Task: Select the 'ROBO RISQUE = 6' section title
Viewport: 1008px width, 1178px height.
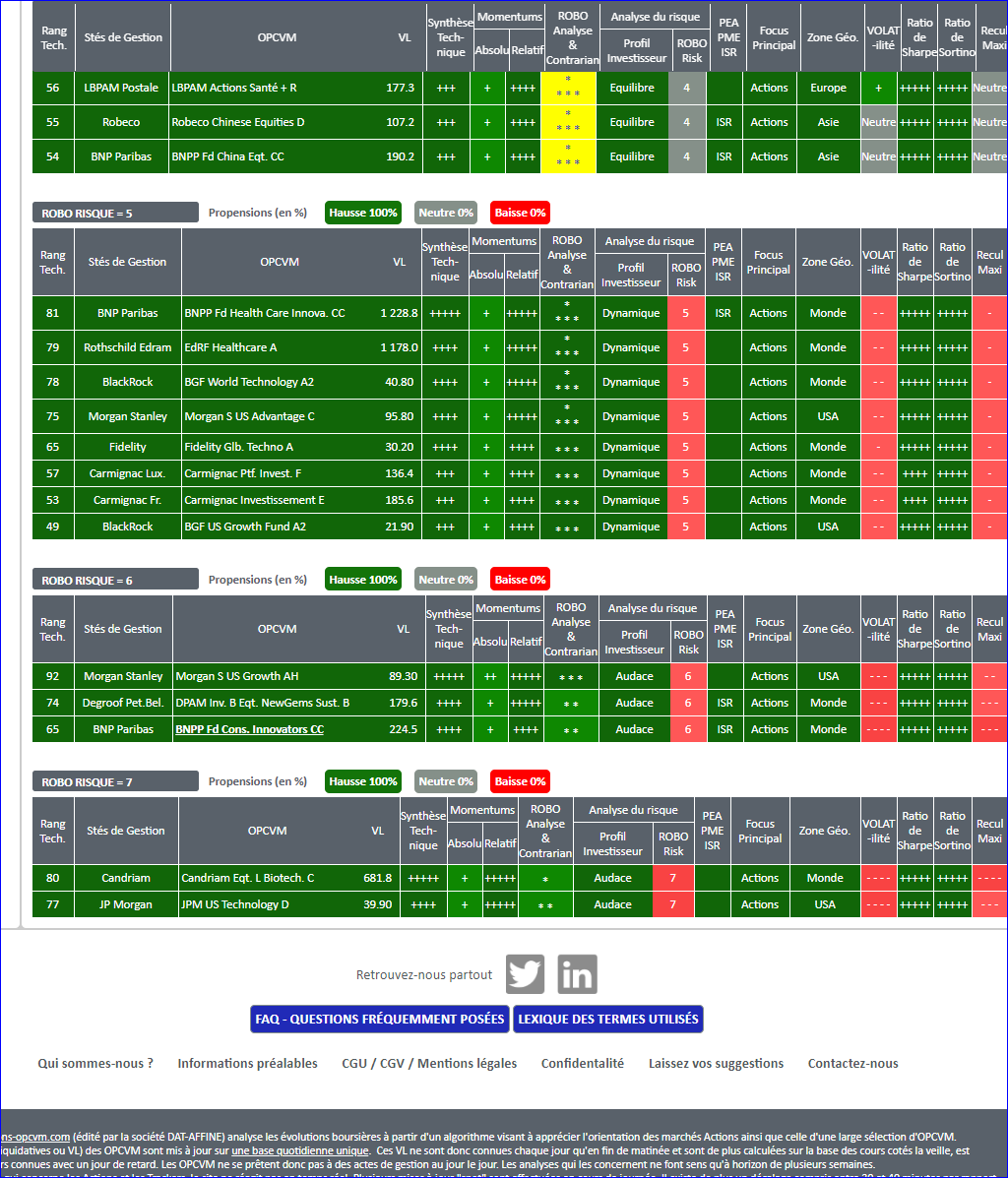Action: tap(116, 580)
